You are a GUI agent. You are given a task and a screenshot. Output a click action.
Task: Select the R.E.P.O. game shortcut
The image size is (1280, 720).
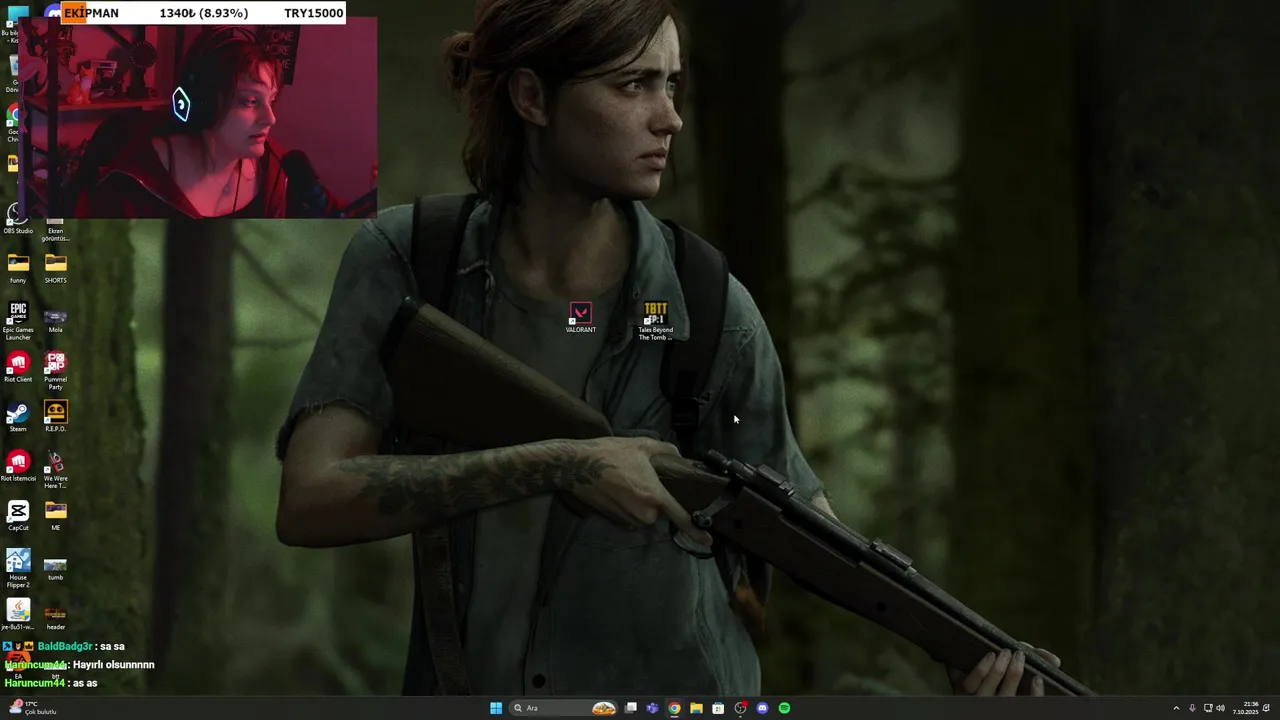click(x=55, y=417)
